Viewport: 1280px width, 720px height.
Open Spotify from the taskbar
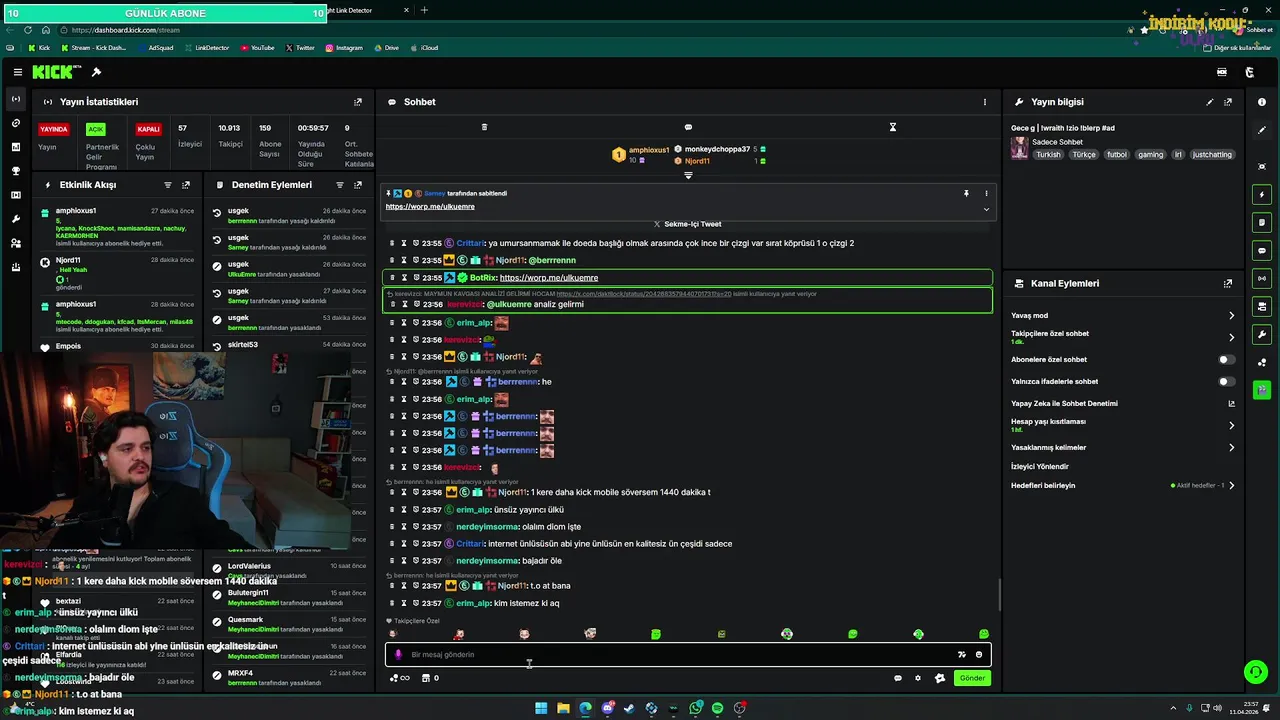click(x=717, y=708)
